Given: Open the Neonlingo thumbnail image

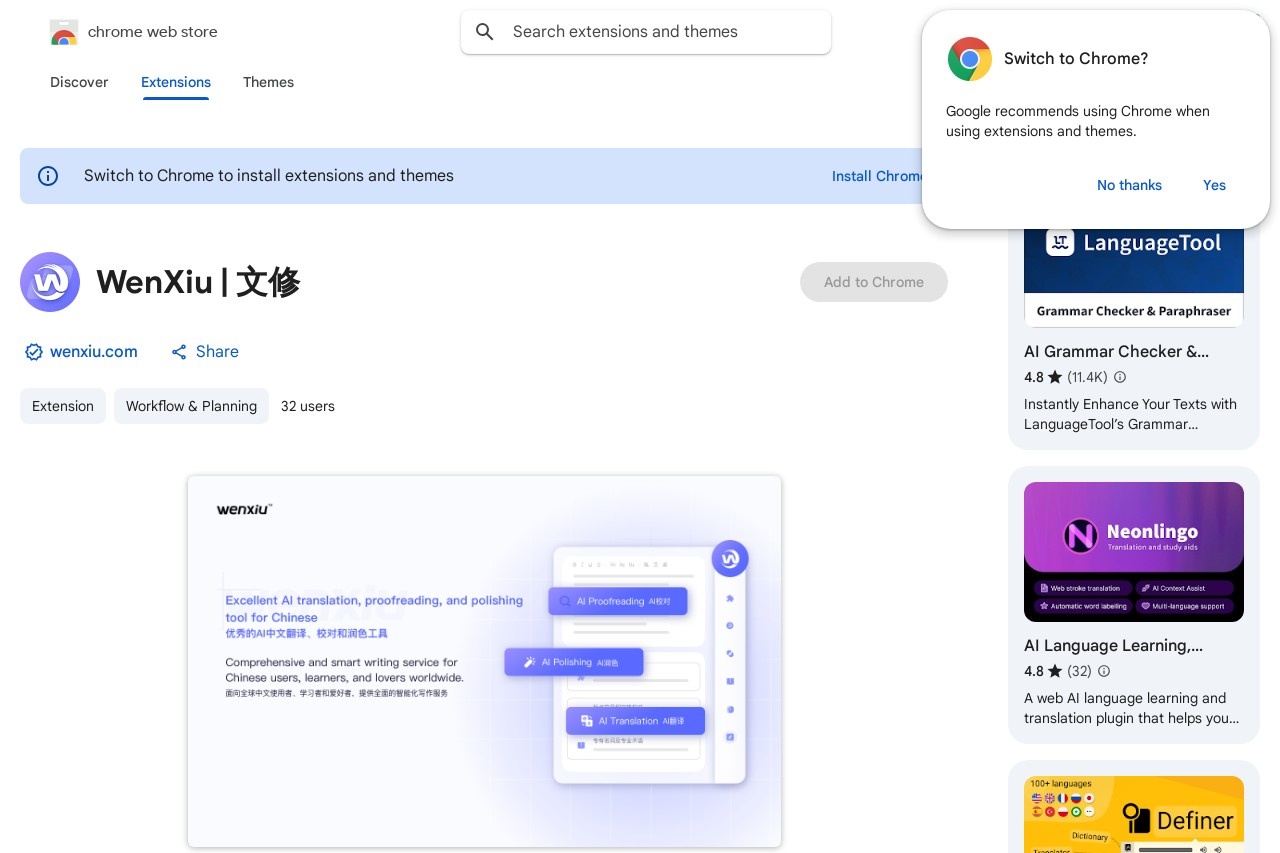Looking at the screenshot, I should [1134, 552].
